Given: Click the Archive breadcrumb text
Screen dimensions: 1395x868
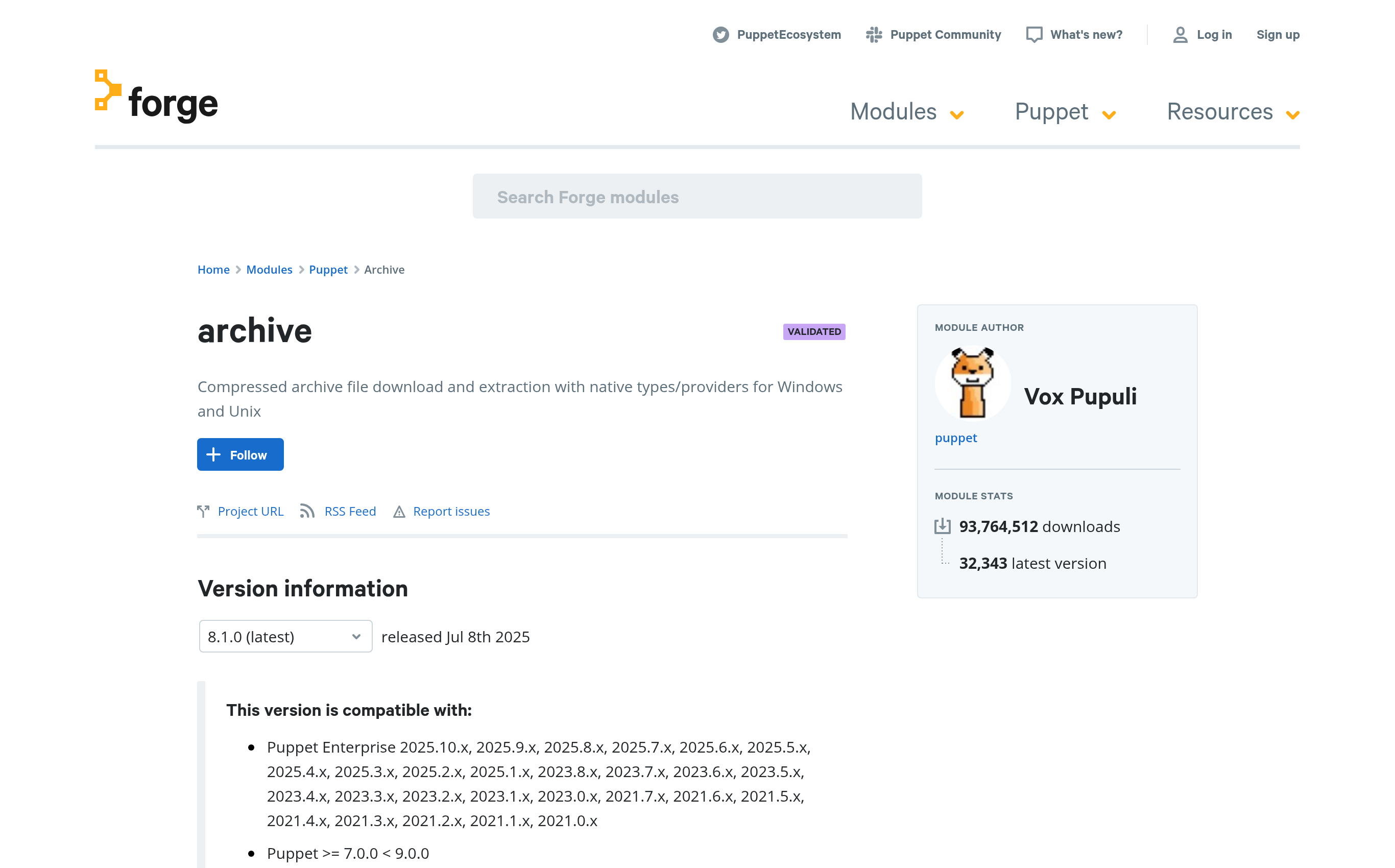Looking at the screenshot, I should coord(384,270).
